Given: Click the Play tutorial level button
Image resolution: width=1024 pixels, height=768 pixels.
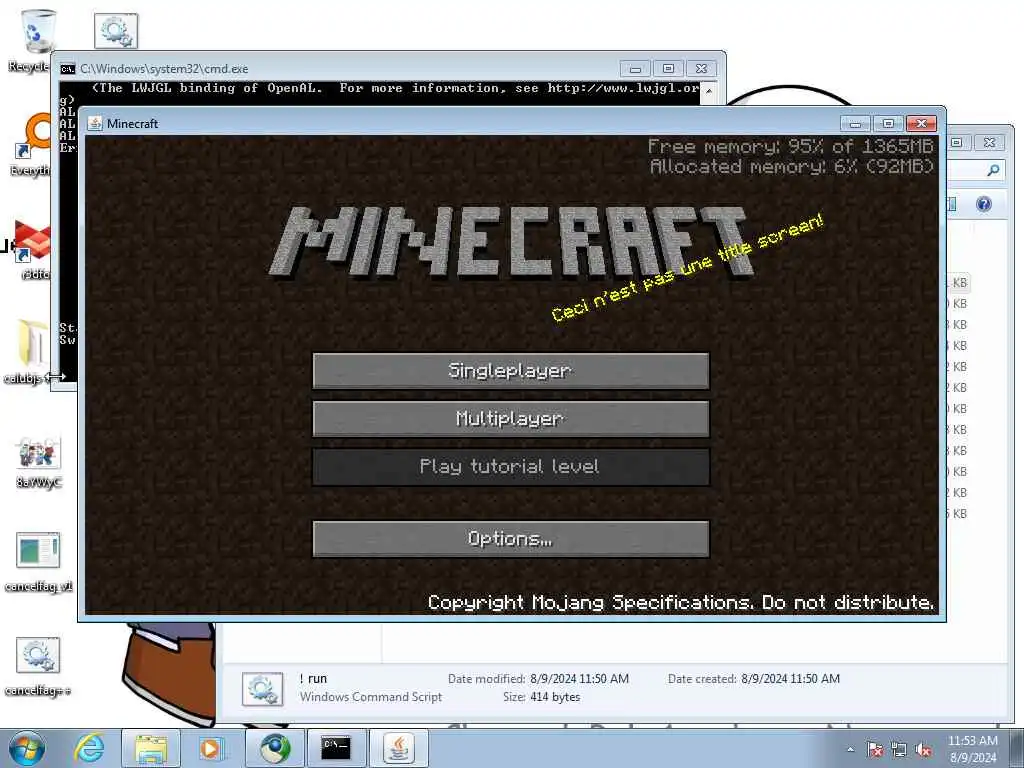Looking at the screenshot, I should 511,466.
